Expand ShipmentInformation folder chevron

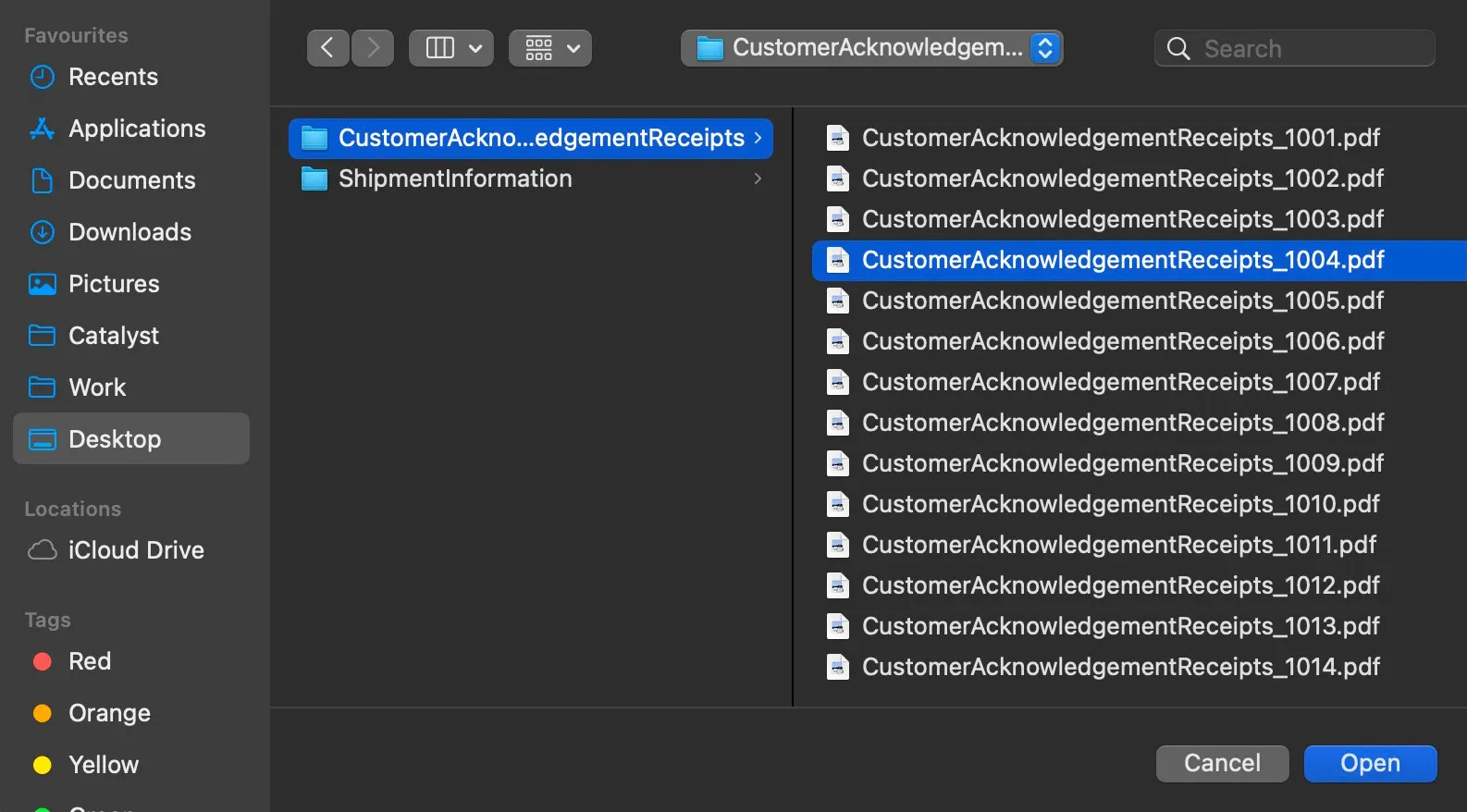click(x=758, y=178)
